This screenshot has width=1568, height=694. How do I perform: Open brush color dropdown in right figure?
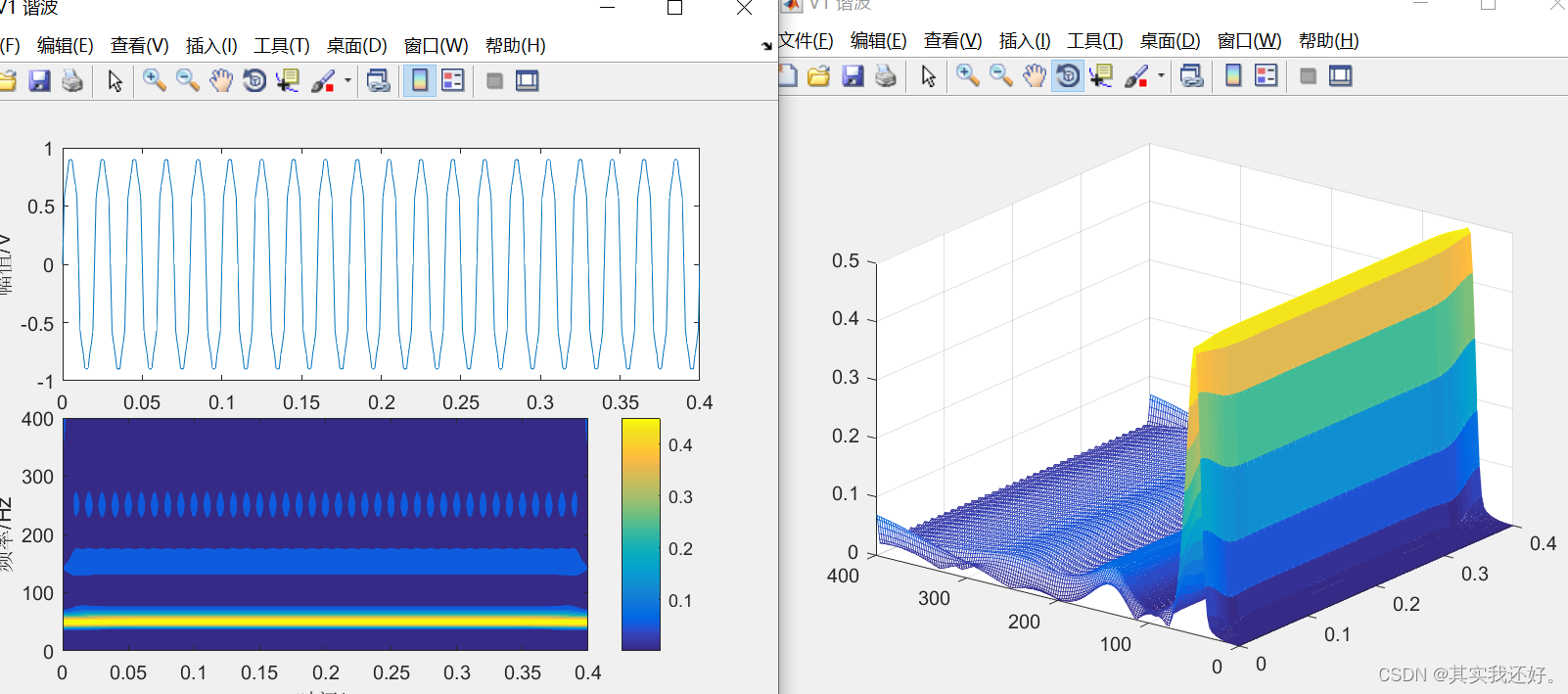(x=1161, y=76)
